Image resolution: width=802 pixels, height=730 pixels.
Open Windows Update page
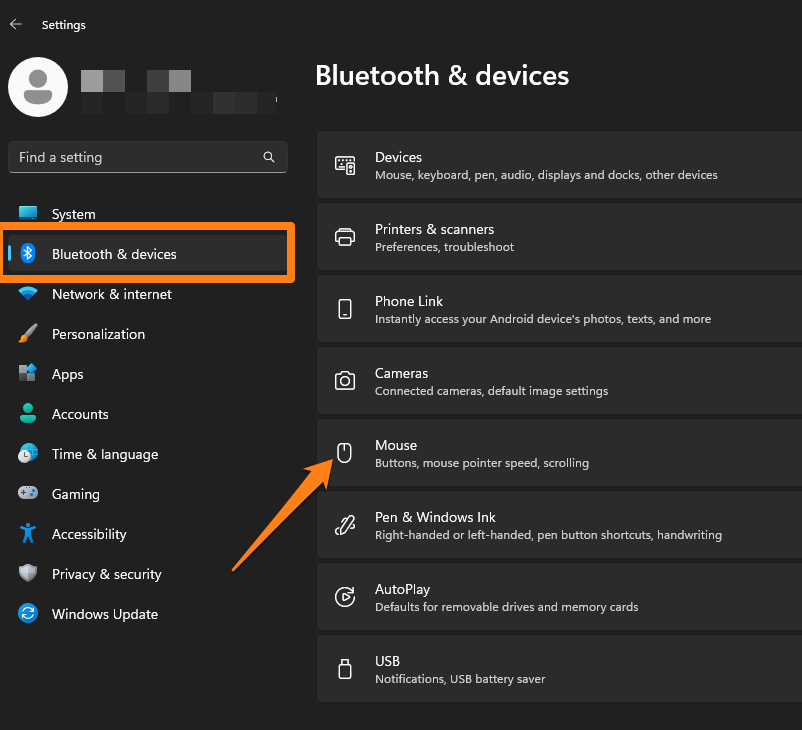pos(105,614)
